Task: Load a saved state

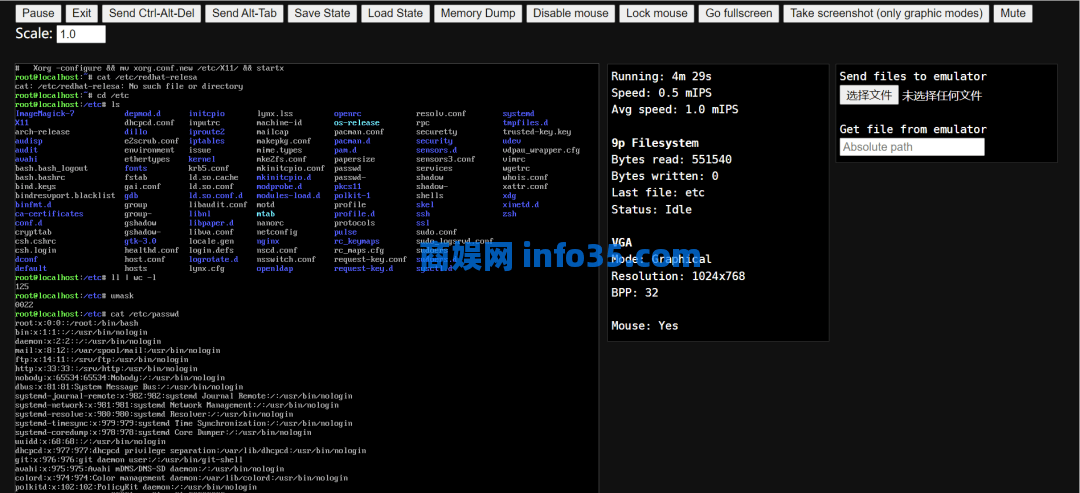Action: (x=395, y=13)
